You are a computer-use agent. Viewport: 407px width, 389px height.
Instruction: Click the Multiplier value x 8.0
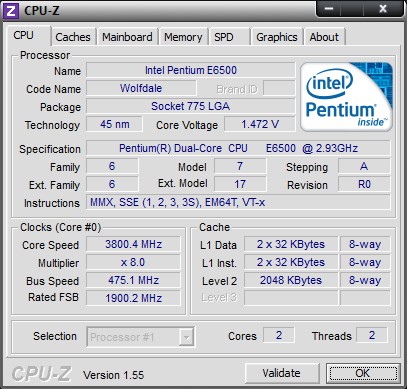(x=133, y=262)
